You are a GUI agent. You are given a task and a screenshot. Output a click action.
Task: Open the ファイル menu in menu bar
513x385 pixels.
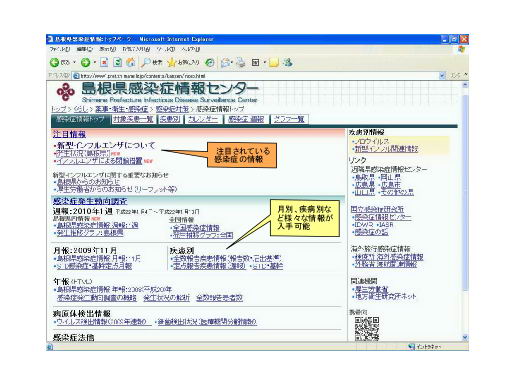pyautogui.click(x=60, y=49)
